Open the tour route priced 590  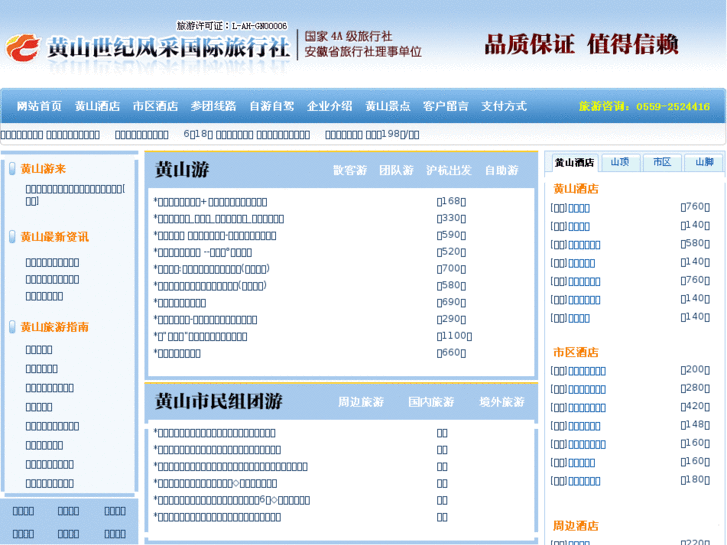click(215, 236)
